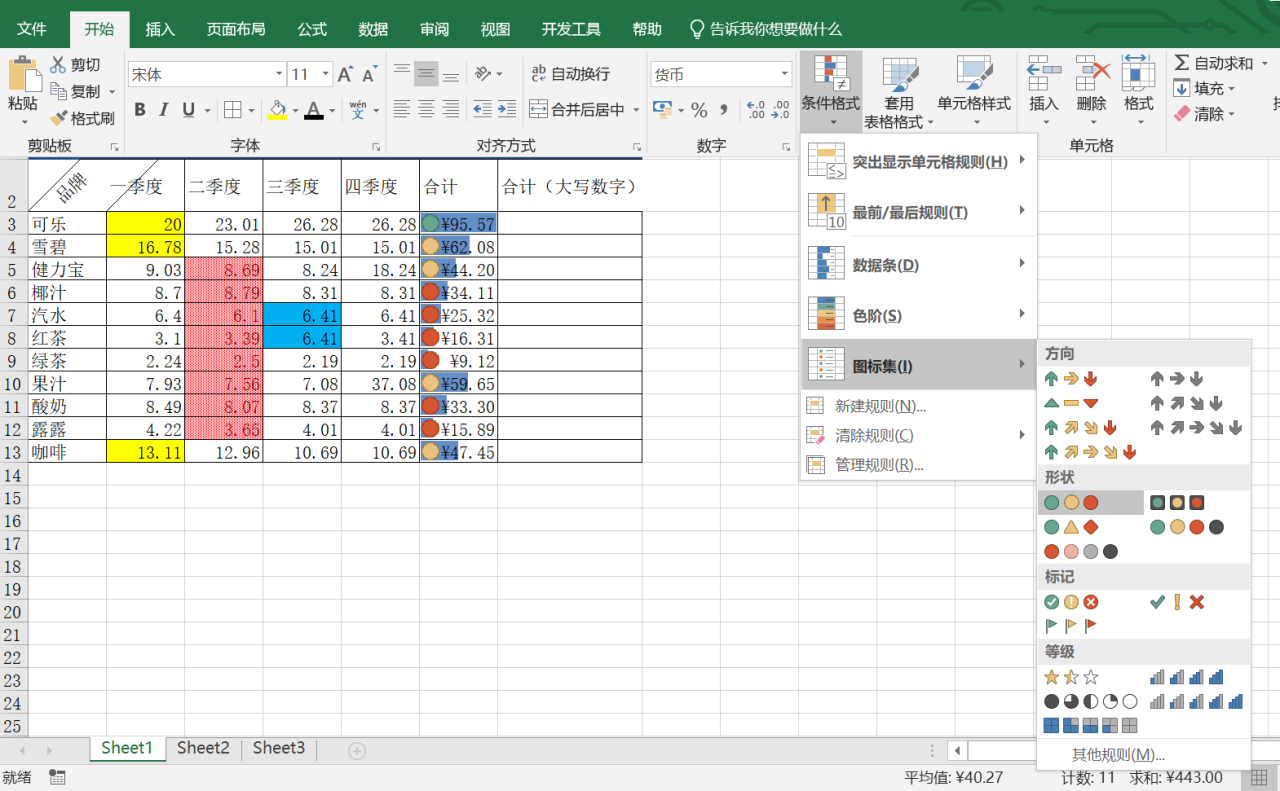
Task: Click the status bar macro record icon
Action: tap(57, 777)
